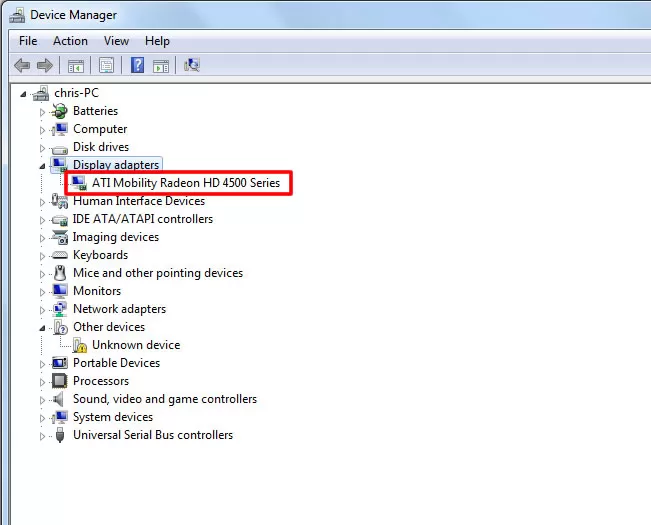Select ATI Mobility Radeon HD 4500 Series
Screen dimensions: 651x525
(186, 183)
